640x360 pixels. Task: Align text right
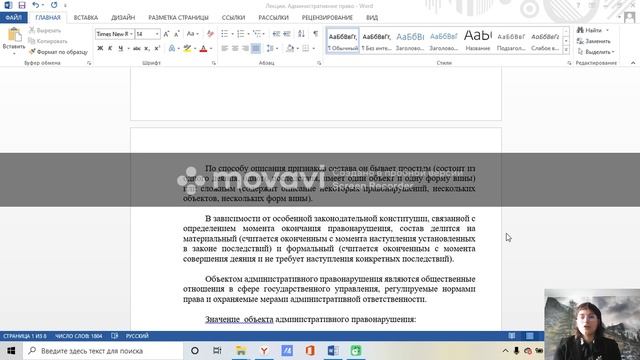pyautogui.click(x=245, y=49)
